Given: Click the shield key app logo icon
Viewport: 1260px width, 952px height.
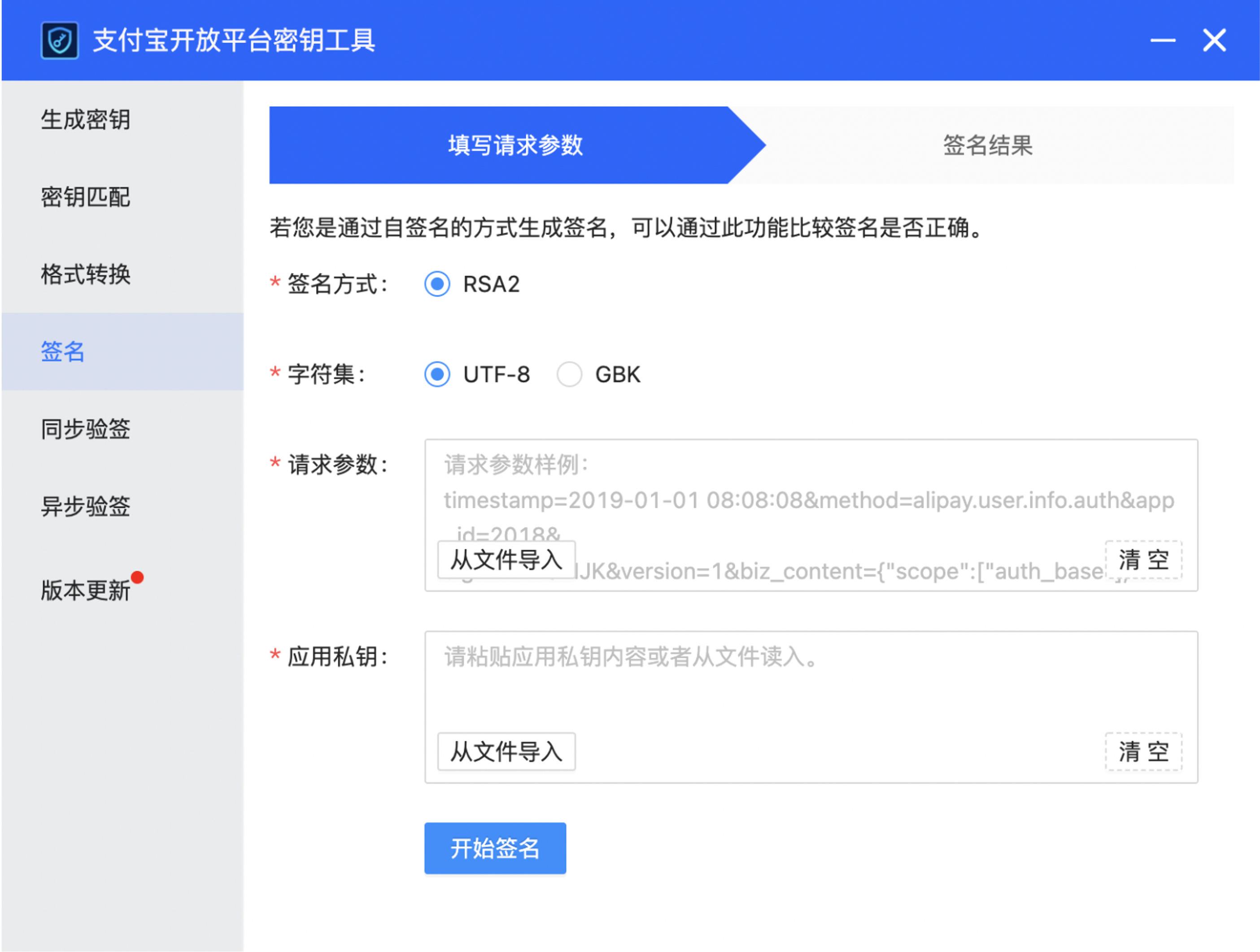Looking at the screenshot, I should [x=60, y=40].
